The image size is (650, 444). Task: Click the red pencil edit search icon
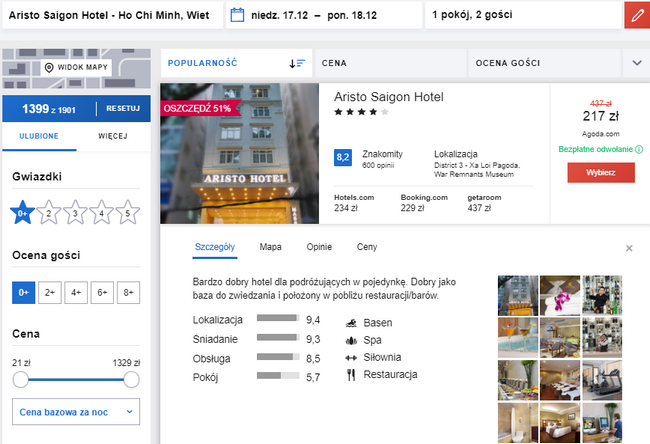[637, 16]
